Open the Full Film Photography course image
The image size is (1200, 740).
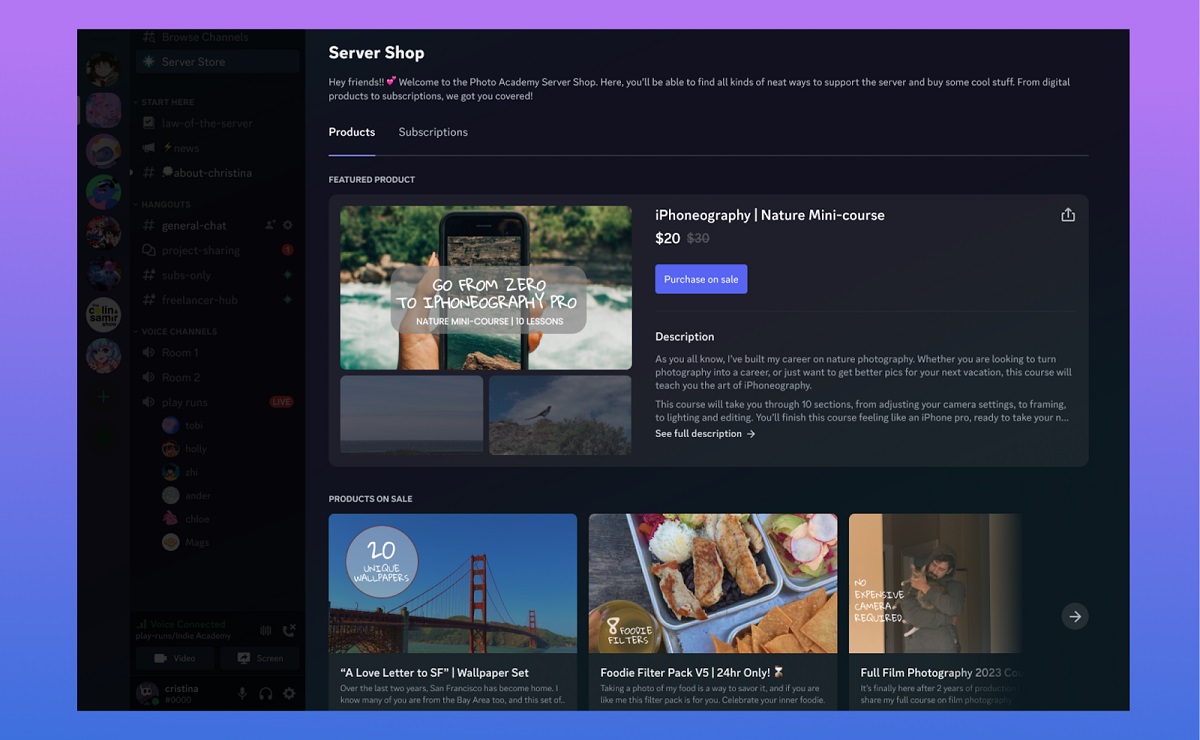coord(935,584)
